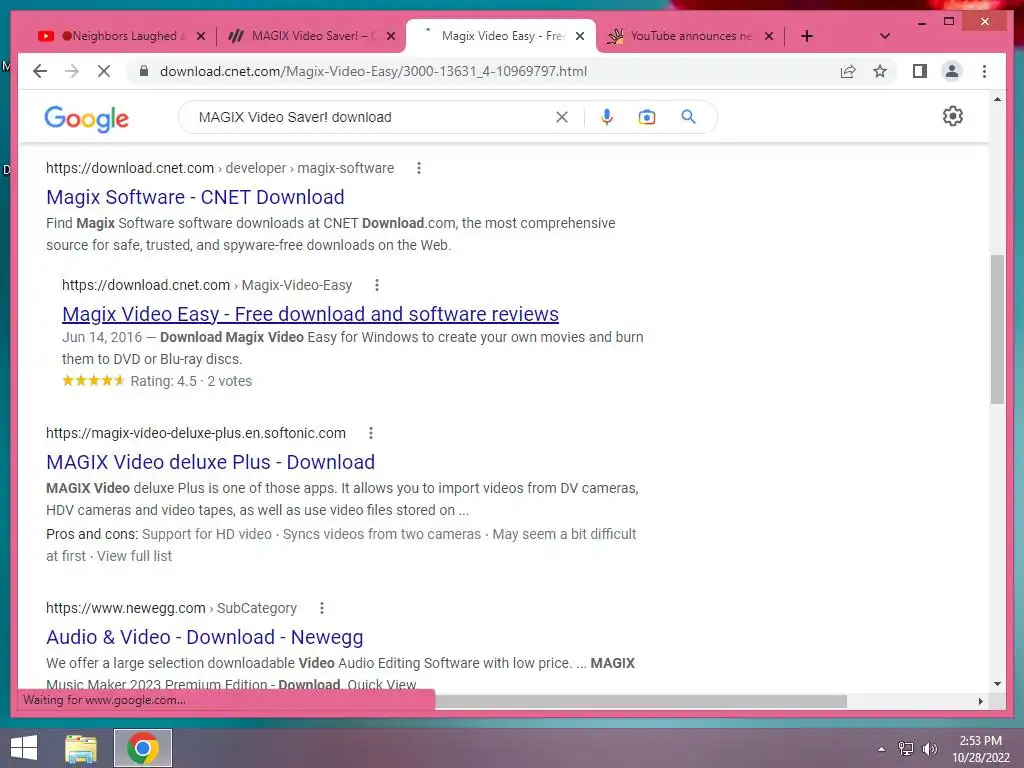The image size is (1024, 768).
Task: Open Magix Video Easy free download link
Action: point(310,313)
